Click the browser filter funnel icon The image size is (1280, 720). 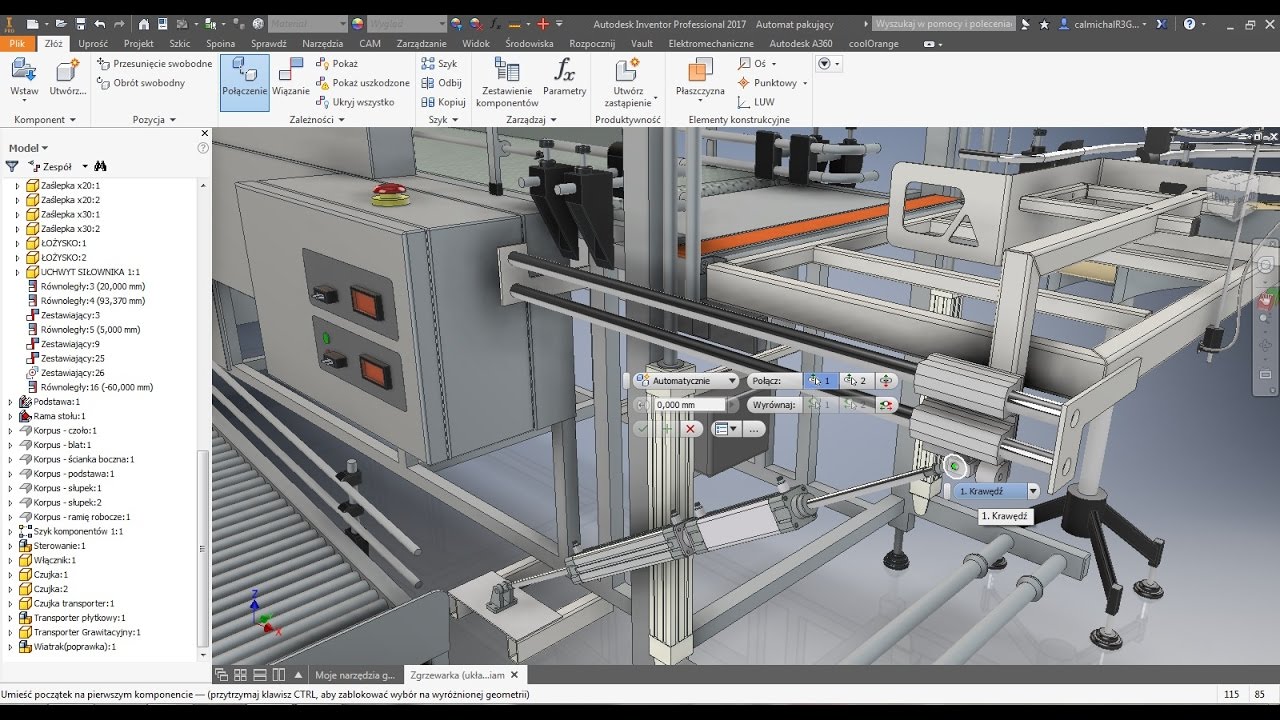point(12,166)
